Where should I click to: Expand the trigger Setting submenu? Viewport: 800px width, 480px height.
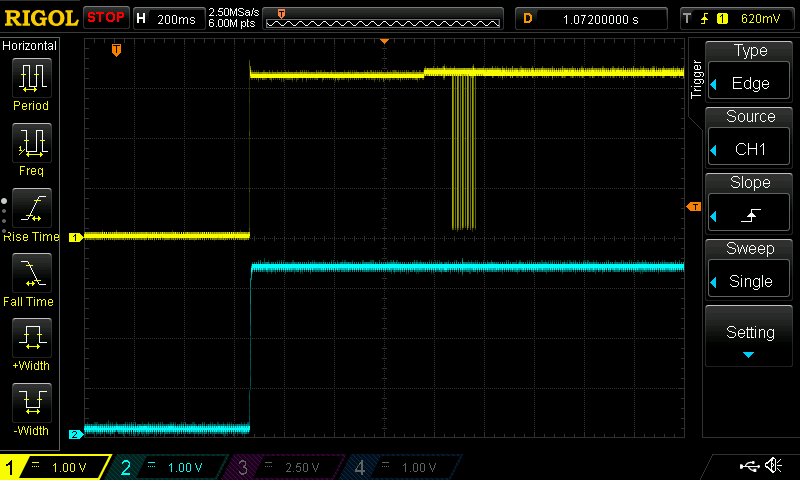749,336
